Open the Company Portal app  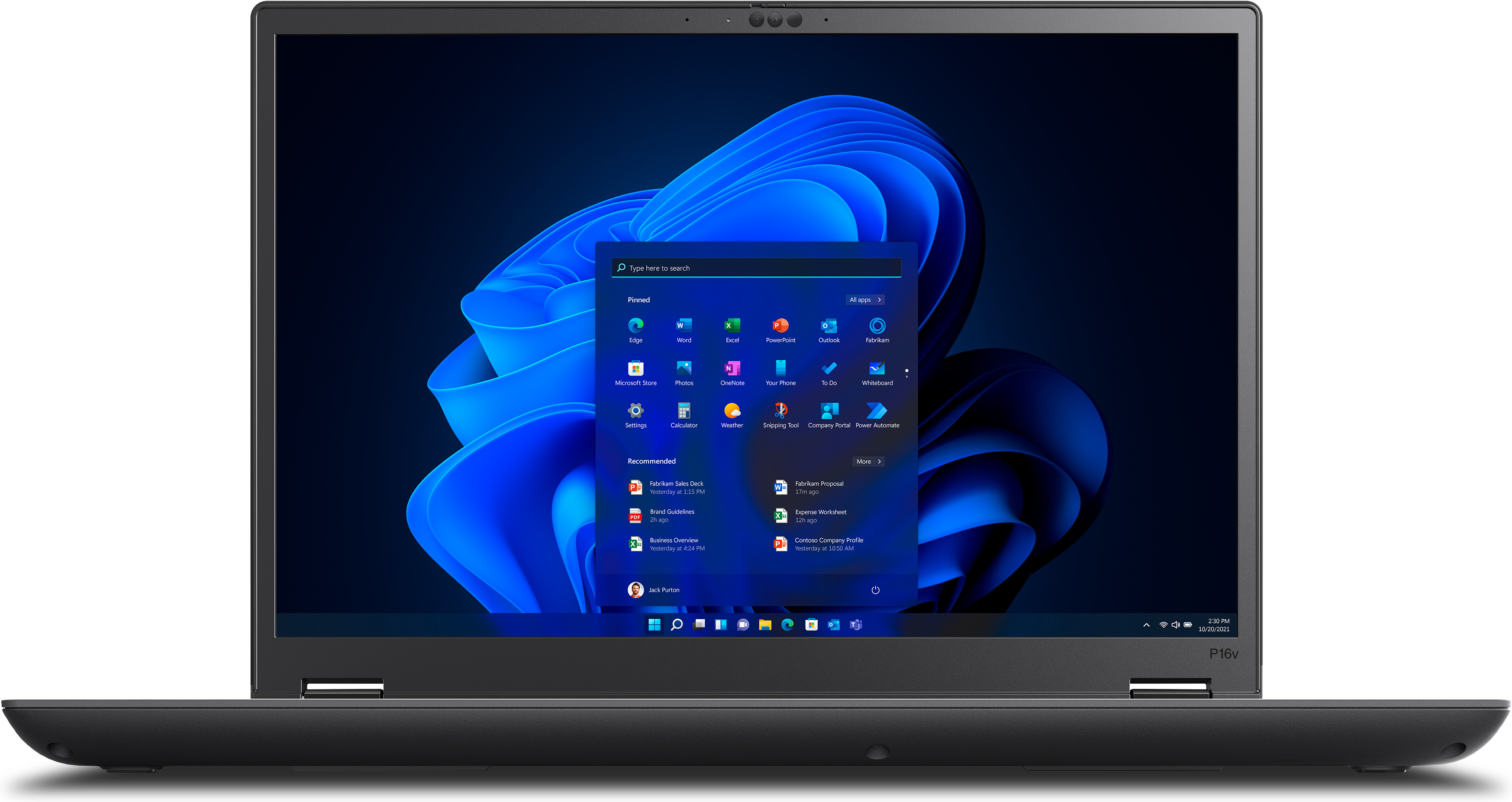pyautogui.click(x=829, y=411)
